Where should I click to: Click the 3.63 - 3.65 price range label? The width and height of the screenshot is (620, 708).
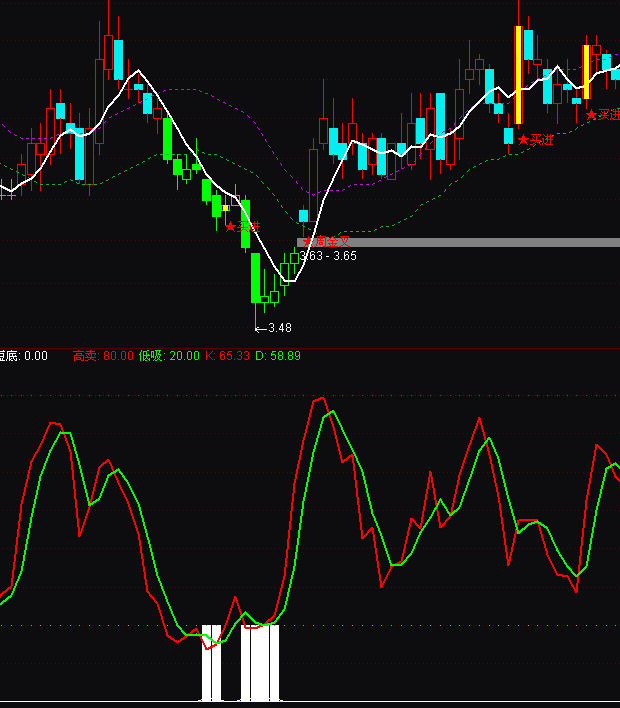[328, 256]
